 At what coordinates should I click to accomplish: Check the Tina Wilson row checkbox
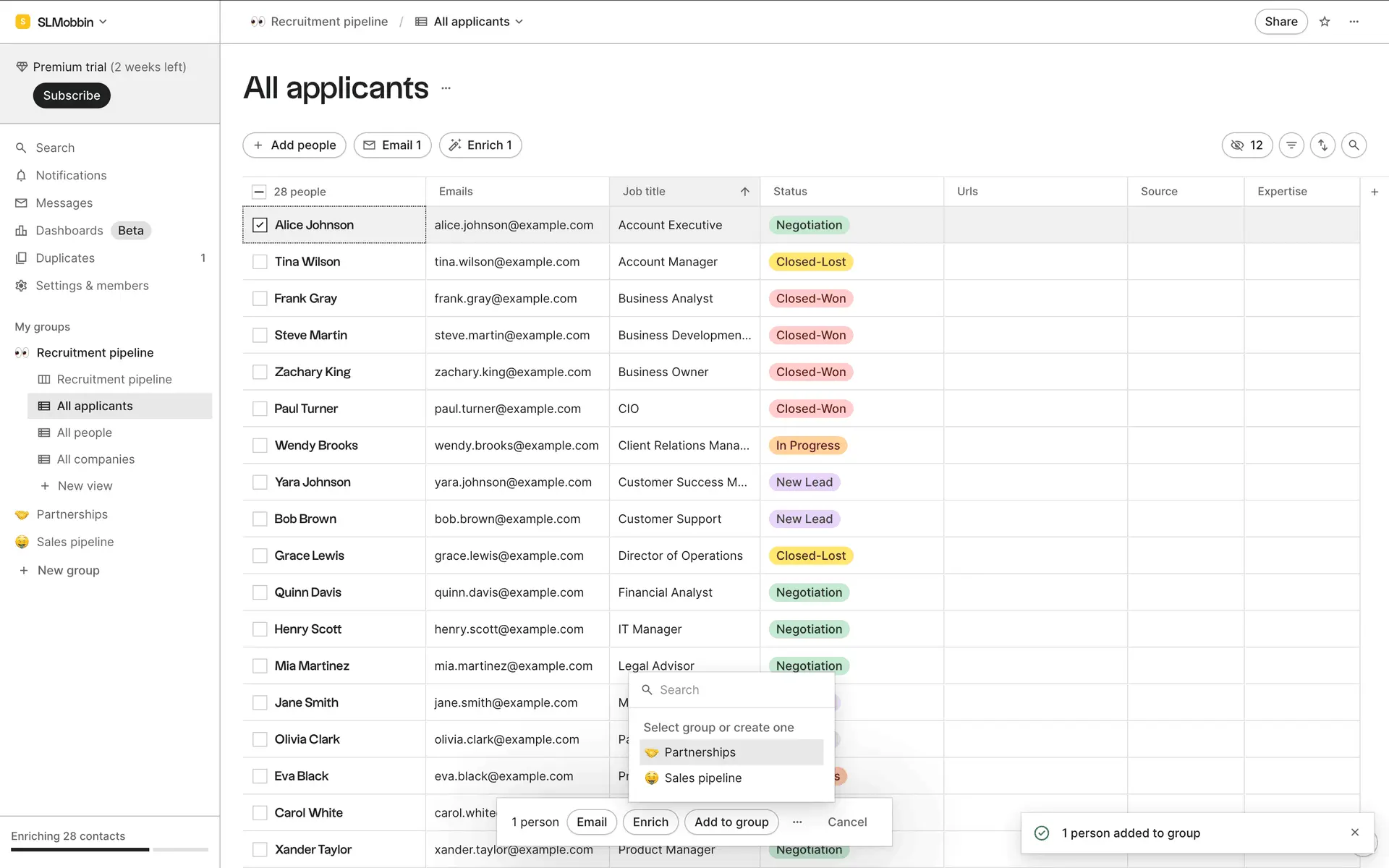[260, 262]
